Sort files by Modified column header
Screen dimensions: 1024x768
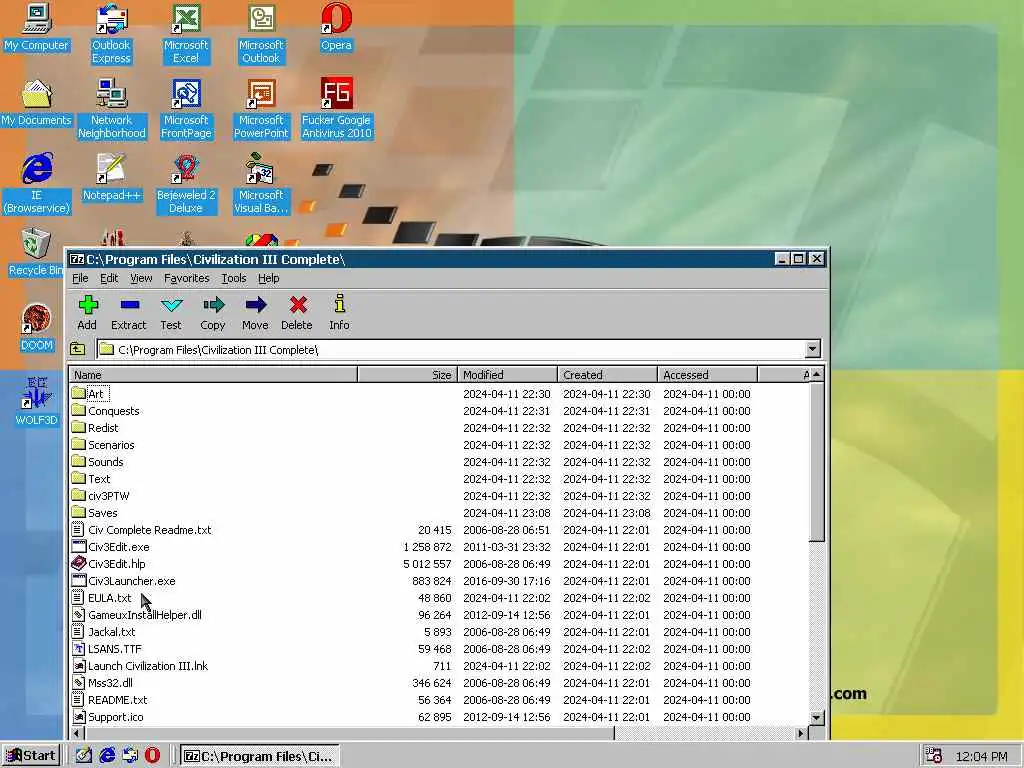(x=507, y=375)
